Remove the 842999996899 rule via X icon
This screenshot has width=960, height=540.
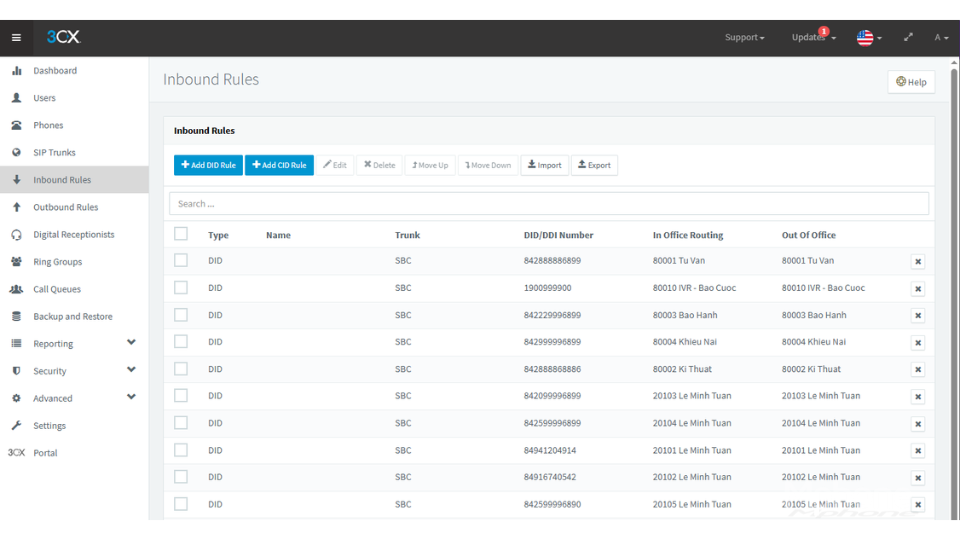pos(918,343)
